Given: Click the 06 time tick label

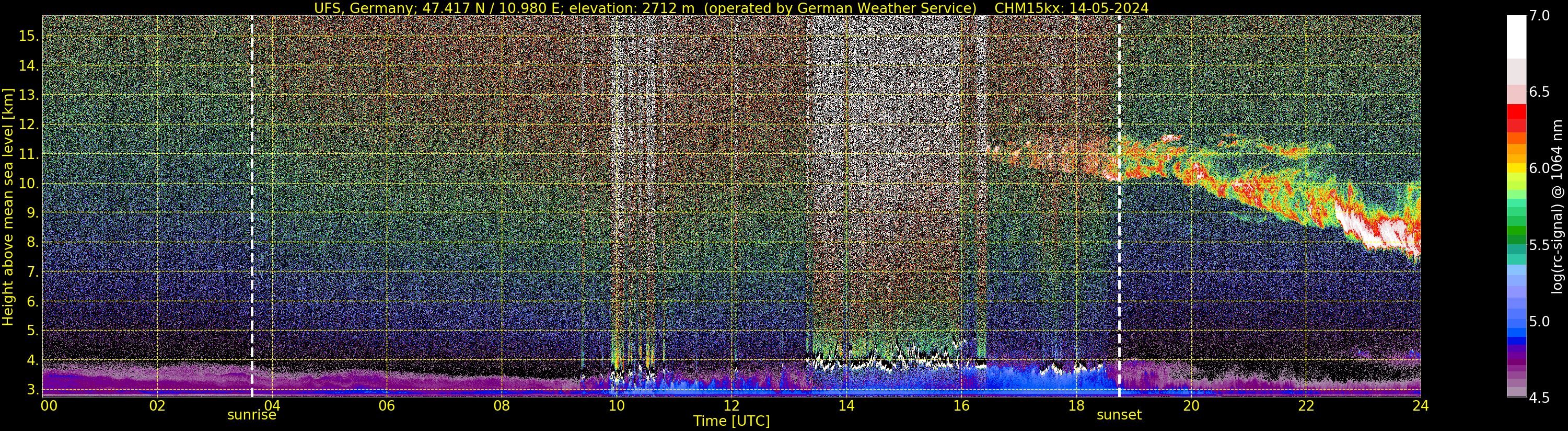Looking at the screenshot, I should [x=387, y=405].
